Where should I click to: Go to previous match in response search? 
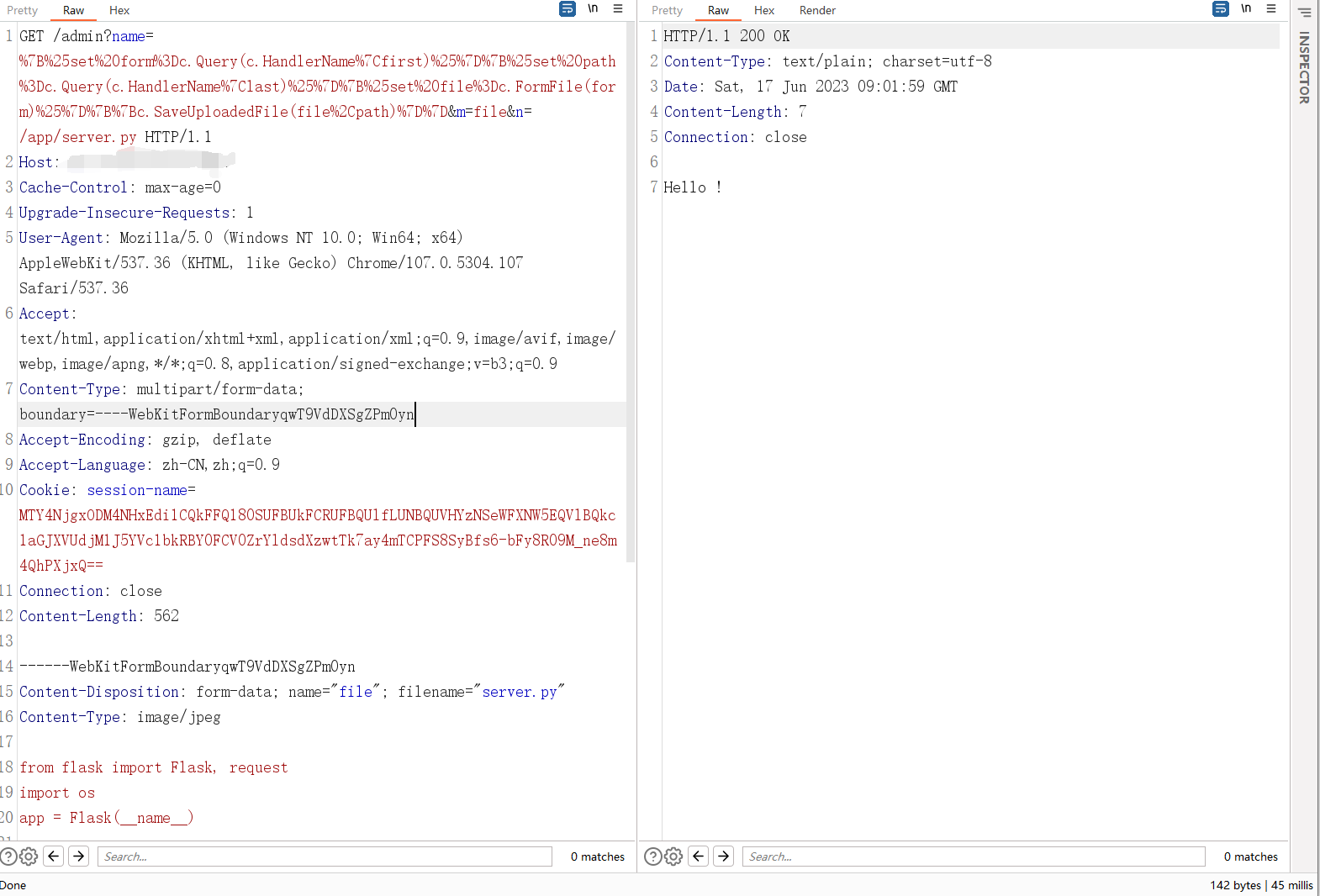point(699,856)
